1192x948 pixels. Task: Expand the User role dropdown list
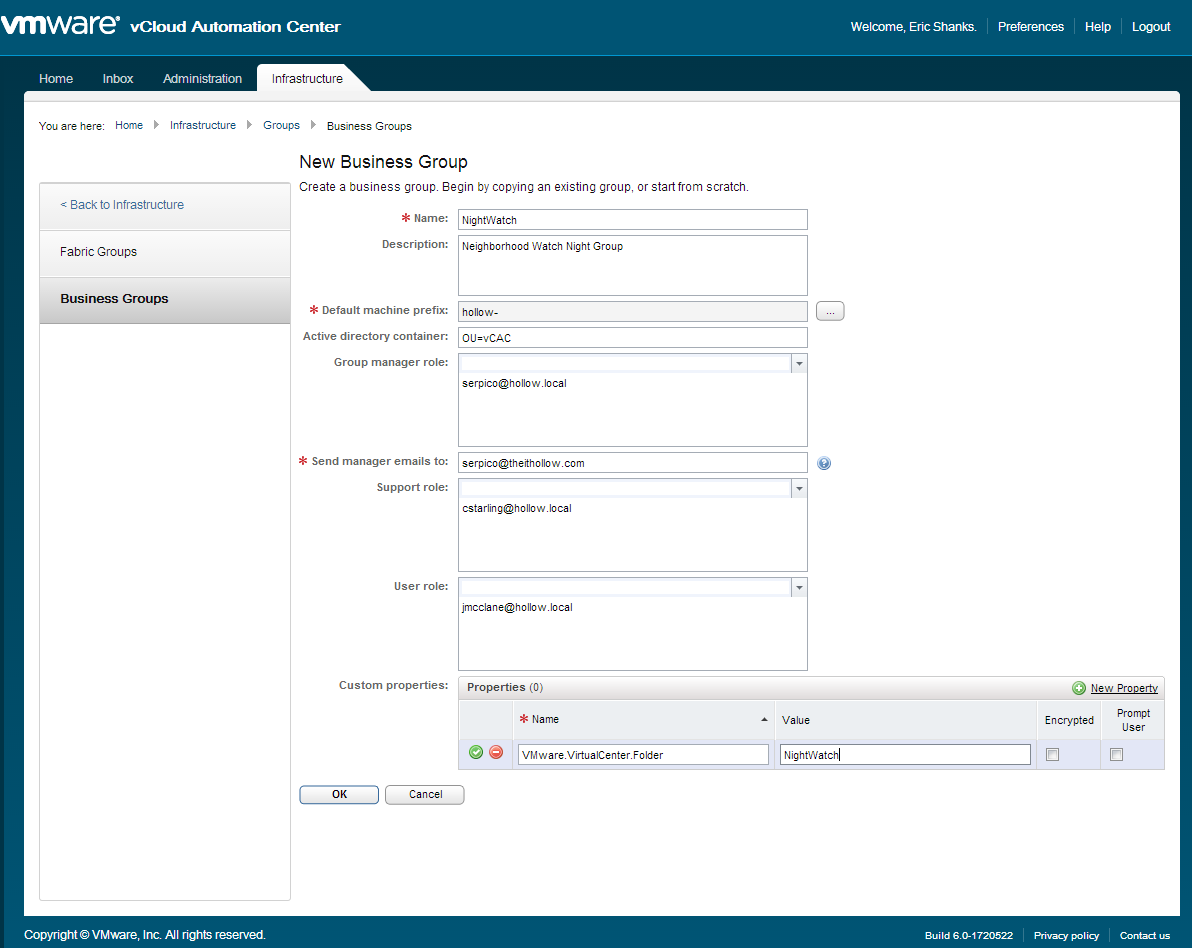798,588
